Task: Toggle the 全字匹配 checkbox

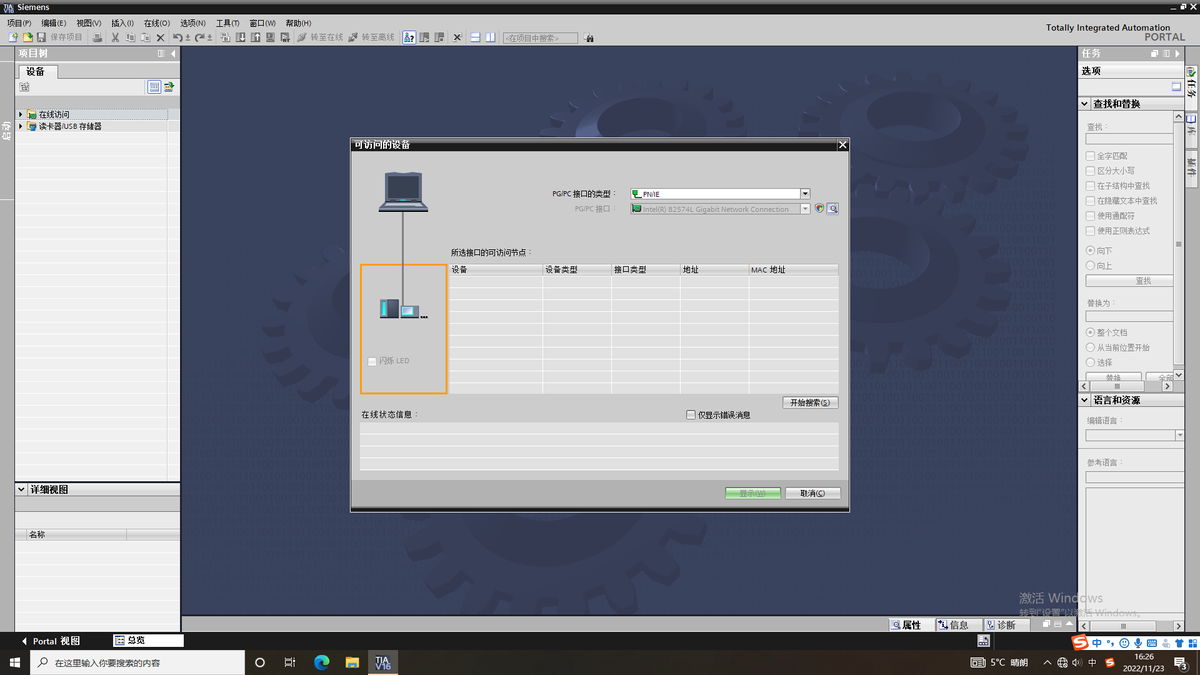Action: coord(1091,156)
